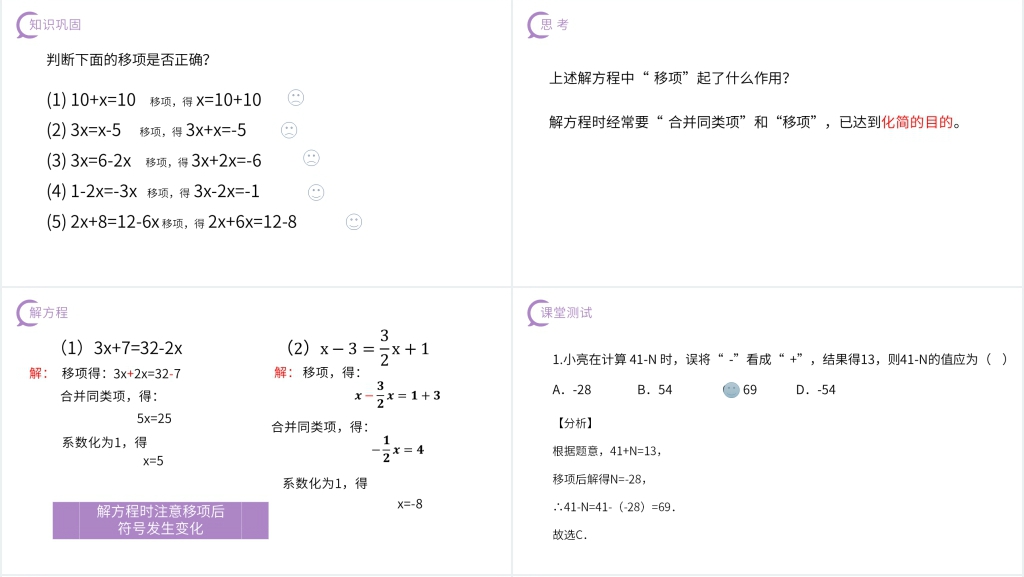The height and width of the screenshot is (577, 1024).
Task: Click the smiley face after 2x+6x=12-8
Action: (x=353, y=222)
